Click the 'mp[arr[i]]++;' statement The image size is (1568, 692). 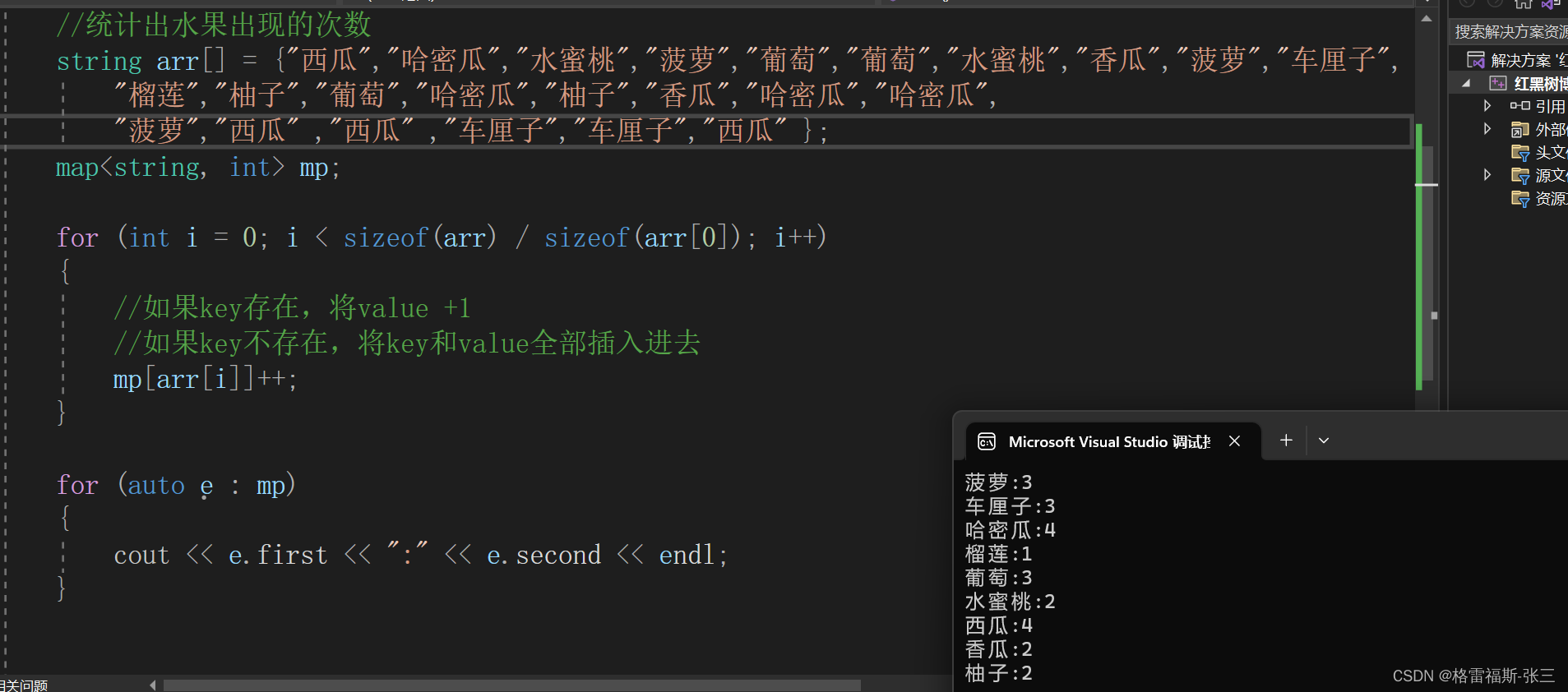pos(206,379)
